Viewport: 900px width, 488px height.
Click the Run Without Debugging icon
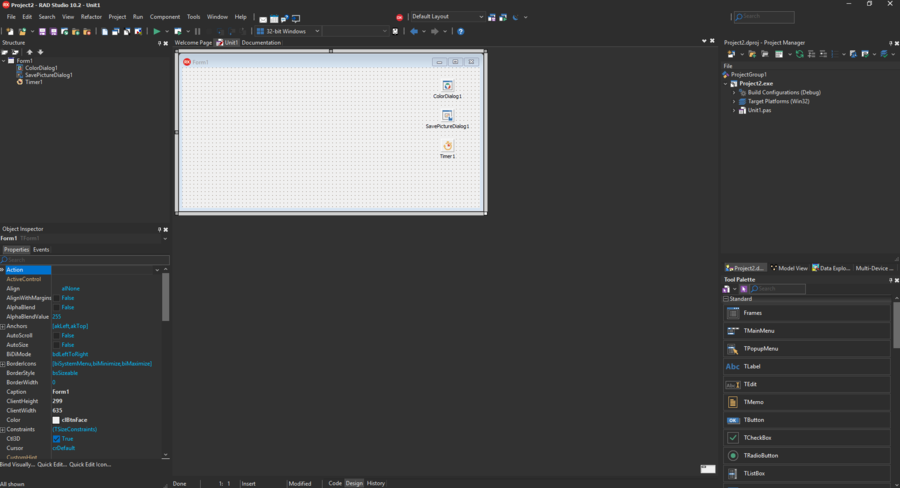click(x=178, y=32)
